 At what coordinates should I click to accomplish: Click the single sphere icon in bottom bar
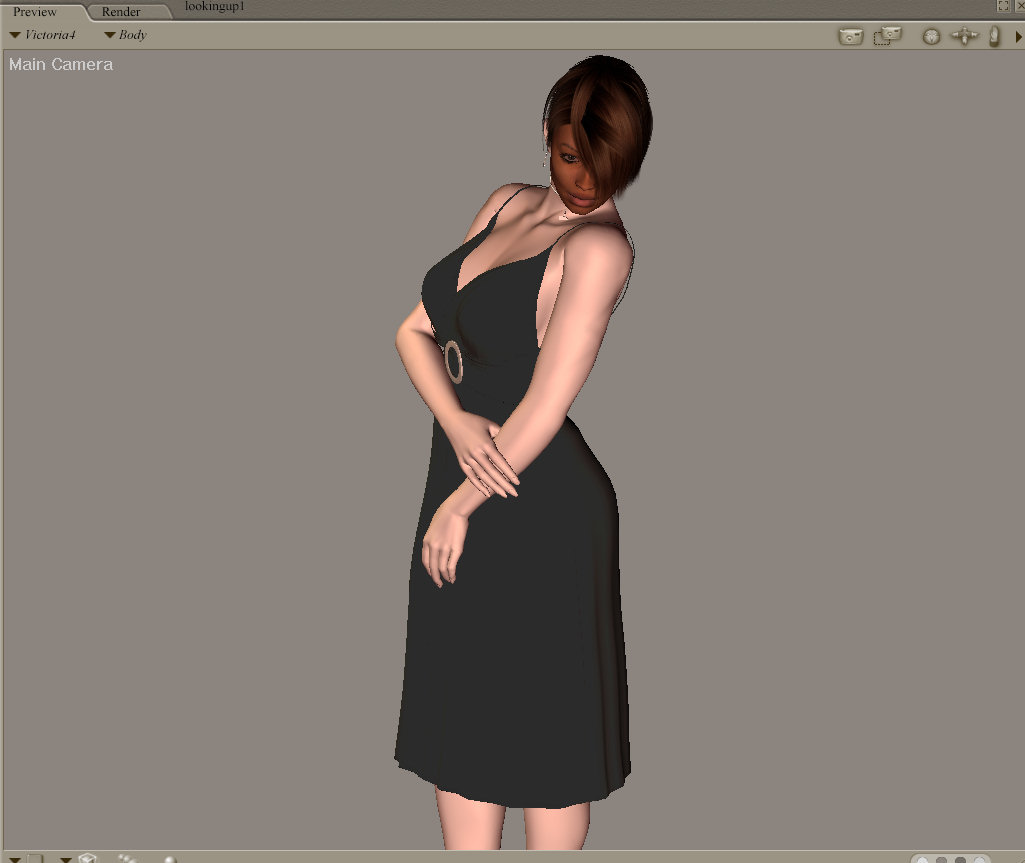tap(170, 859)
